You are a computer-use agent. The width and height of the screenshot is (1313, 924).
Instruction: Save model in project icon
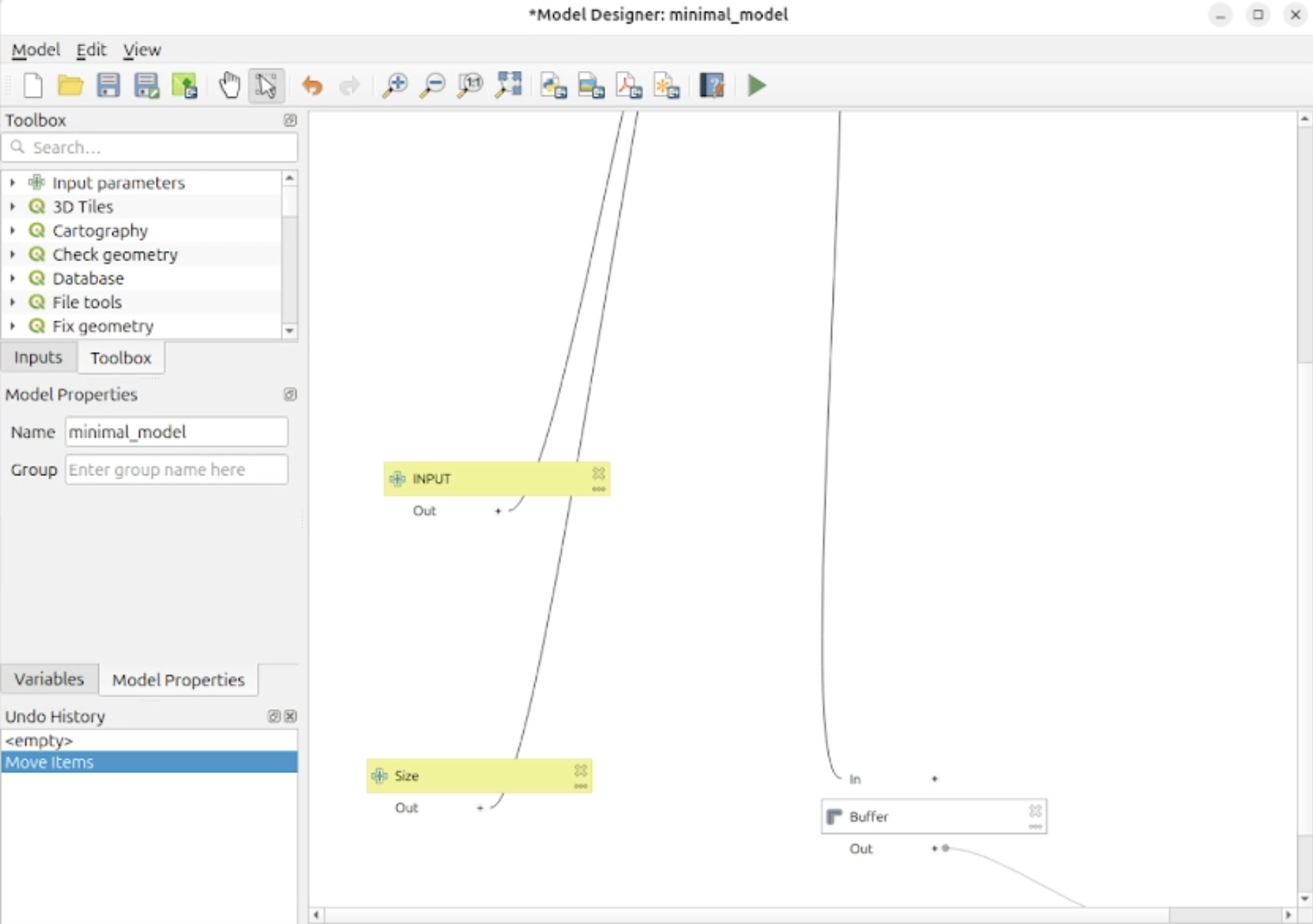click(184, 86)
